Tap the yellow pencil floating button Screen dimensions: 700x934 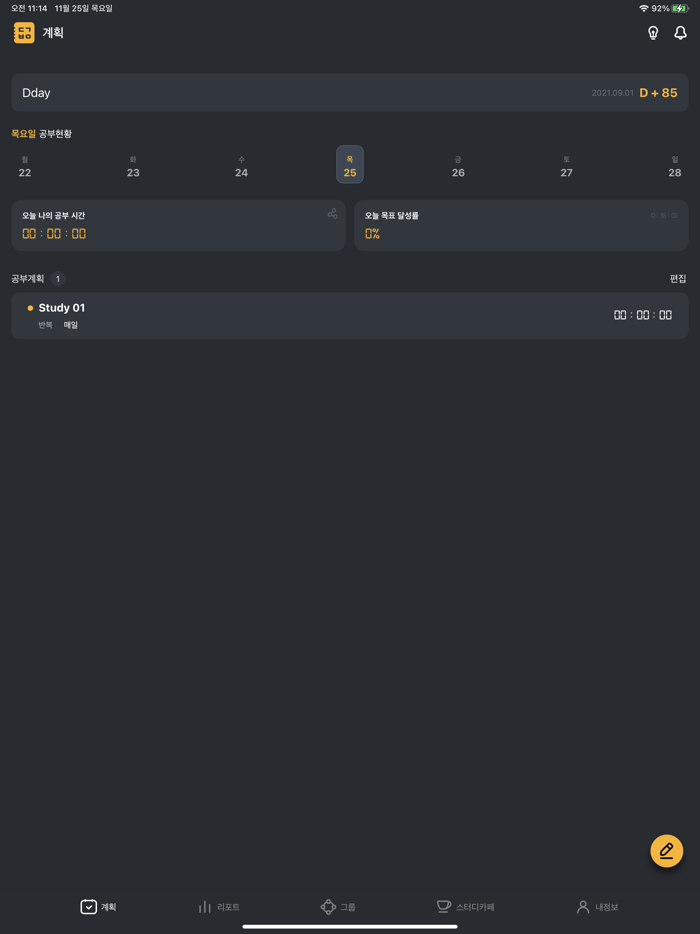click(667, 851)
